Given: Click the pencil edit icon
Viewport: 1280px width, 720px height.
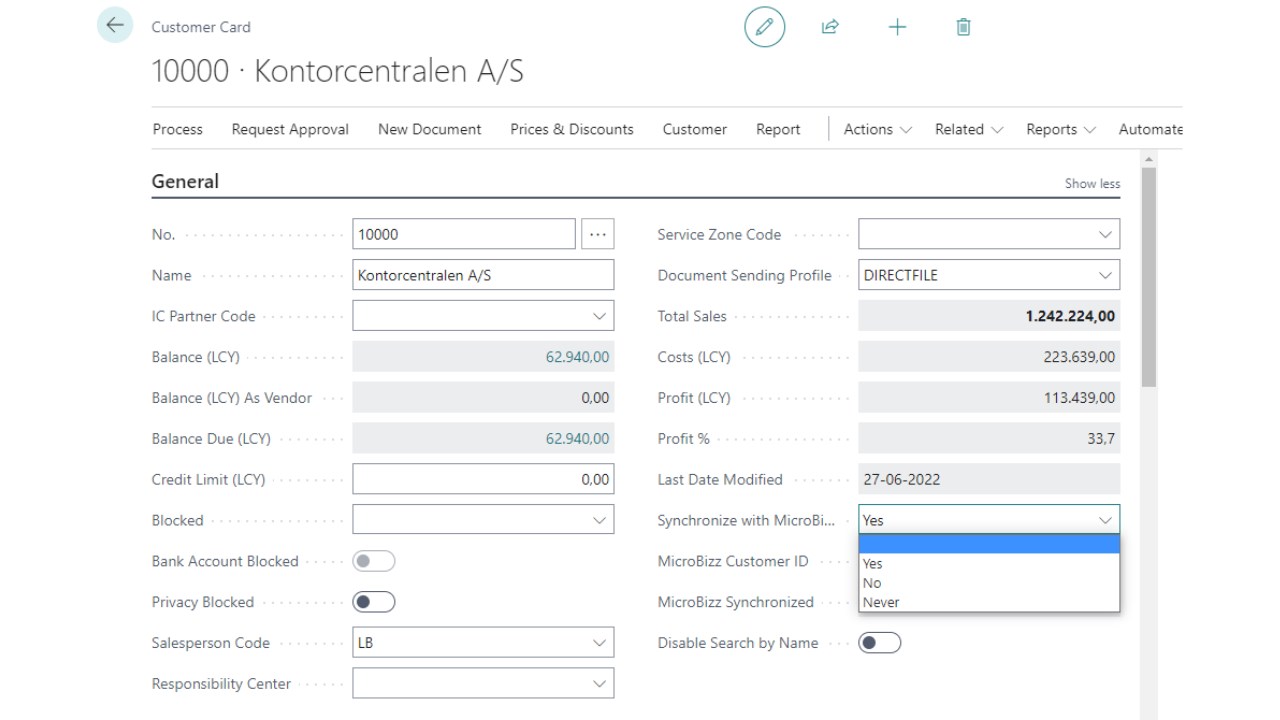Looking at the screenshot, I should pyautogui.click(x=764, y=27).
